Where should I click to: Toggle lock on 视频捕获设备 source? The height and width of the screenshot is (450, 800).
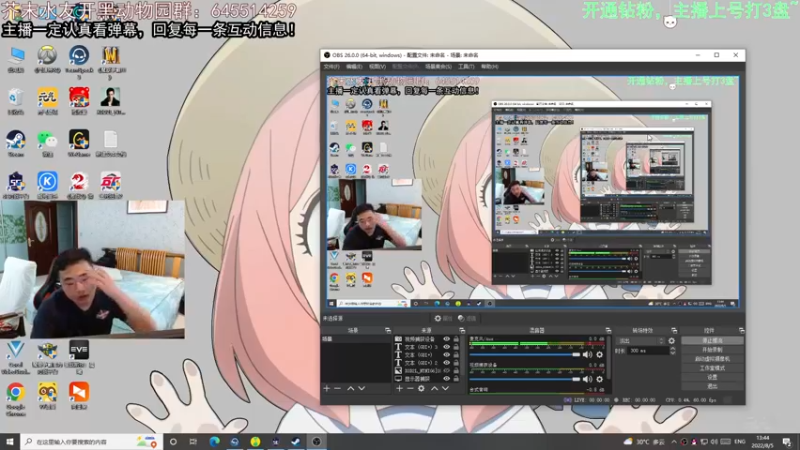coord(456,339)
